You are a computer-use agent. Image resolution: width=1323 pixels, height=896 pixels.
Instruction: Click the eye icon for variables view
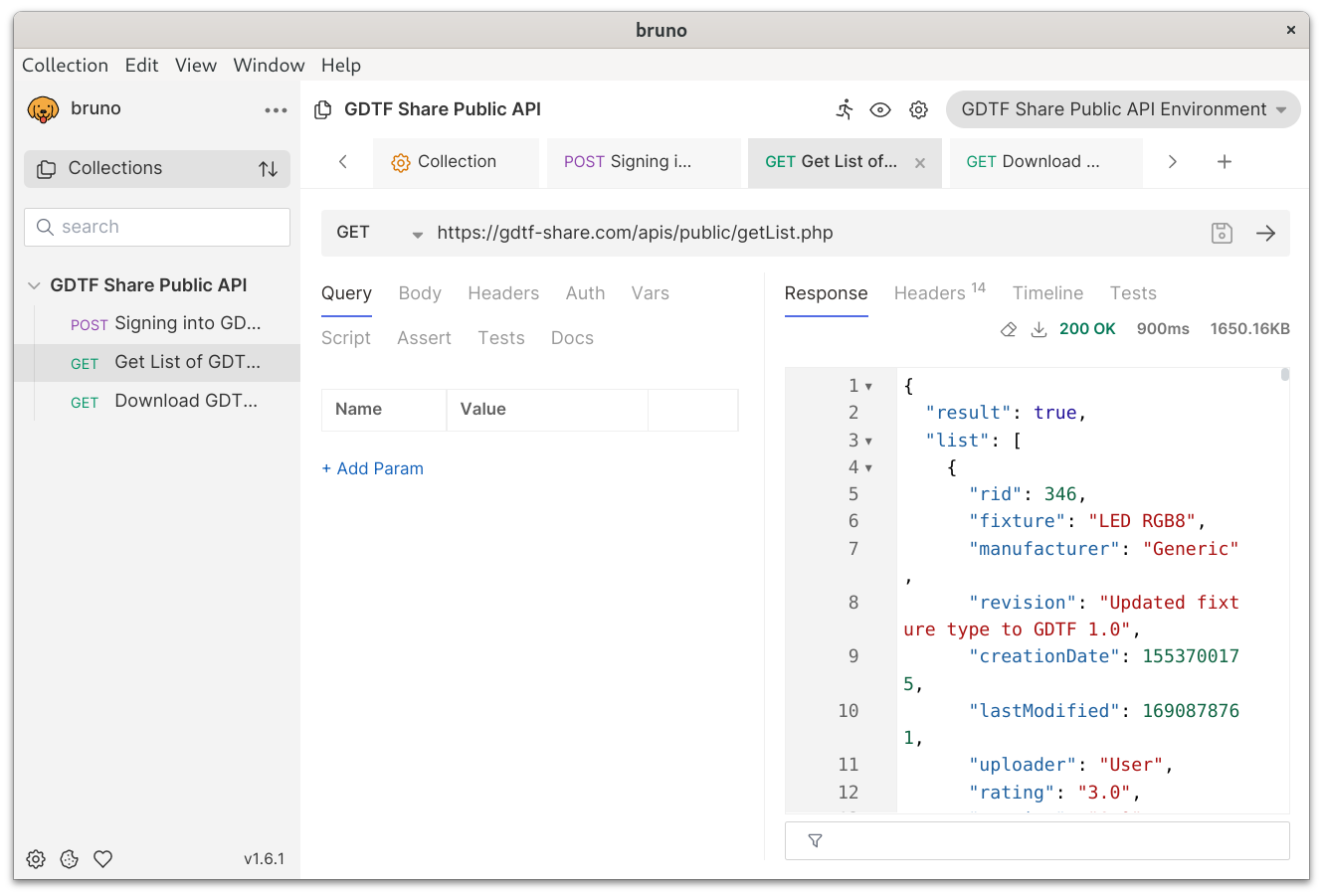click(880, 109)
